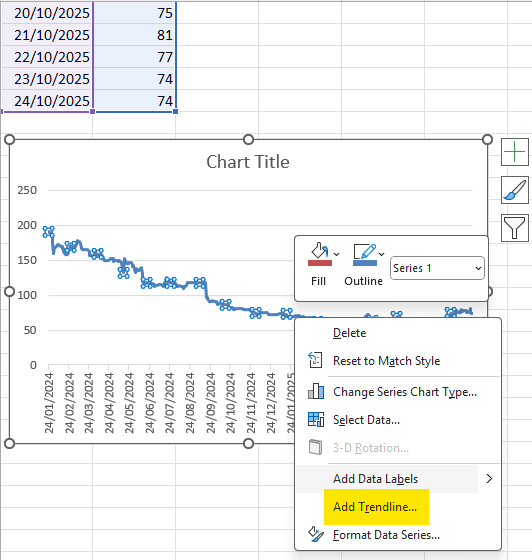The image size is (532, 560).
Task: Click the left-middle chart resize handle
Action: (10, 291)
